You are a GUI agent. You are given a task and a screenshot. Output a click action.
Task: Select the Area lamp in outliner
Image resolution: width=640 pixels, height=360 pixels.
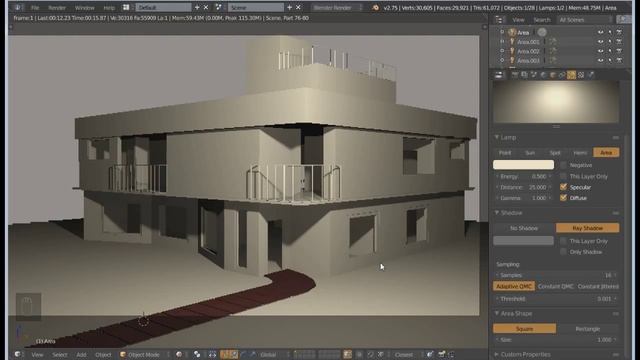[523, 32]
